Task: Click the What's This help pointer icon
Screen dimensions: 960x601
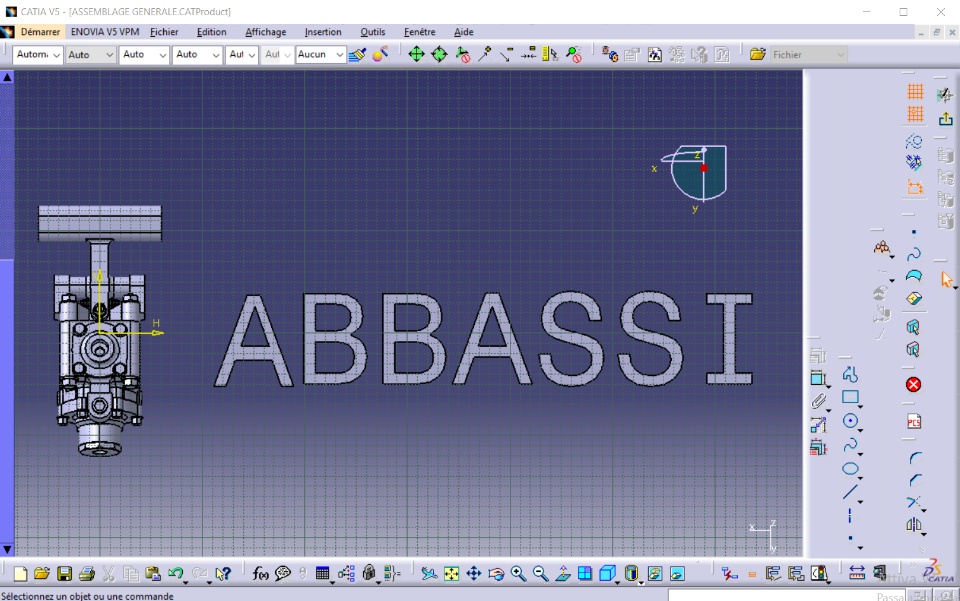Action: coord(223,573)
